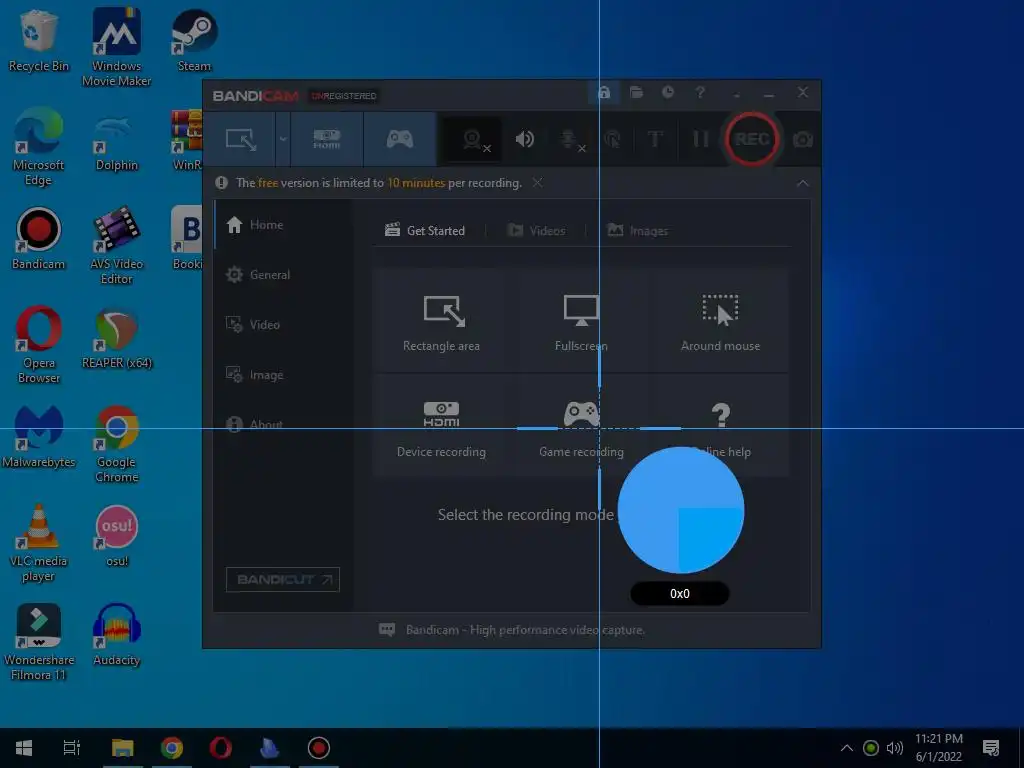Image resolution: width=1024 pixels, height=768 pixels.
Task: Collapse the Bandicam panel with up chevron
Action: click(803, 184)
